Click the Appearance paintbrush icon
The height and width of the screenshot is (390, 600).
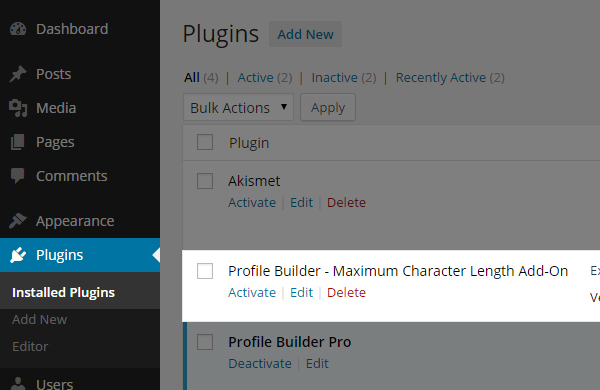tap(18, 221)
